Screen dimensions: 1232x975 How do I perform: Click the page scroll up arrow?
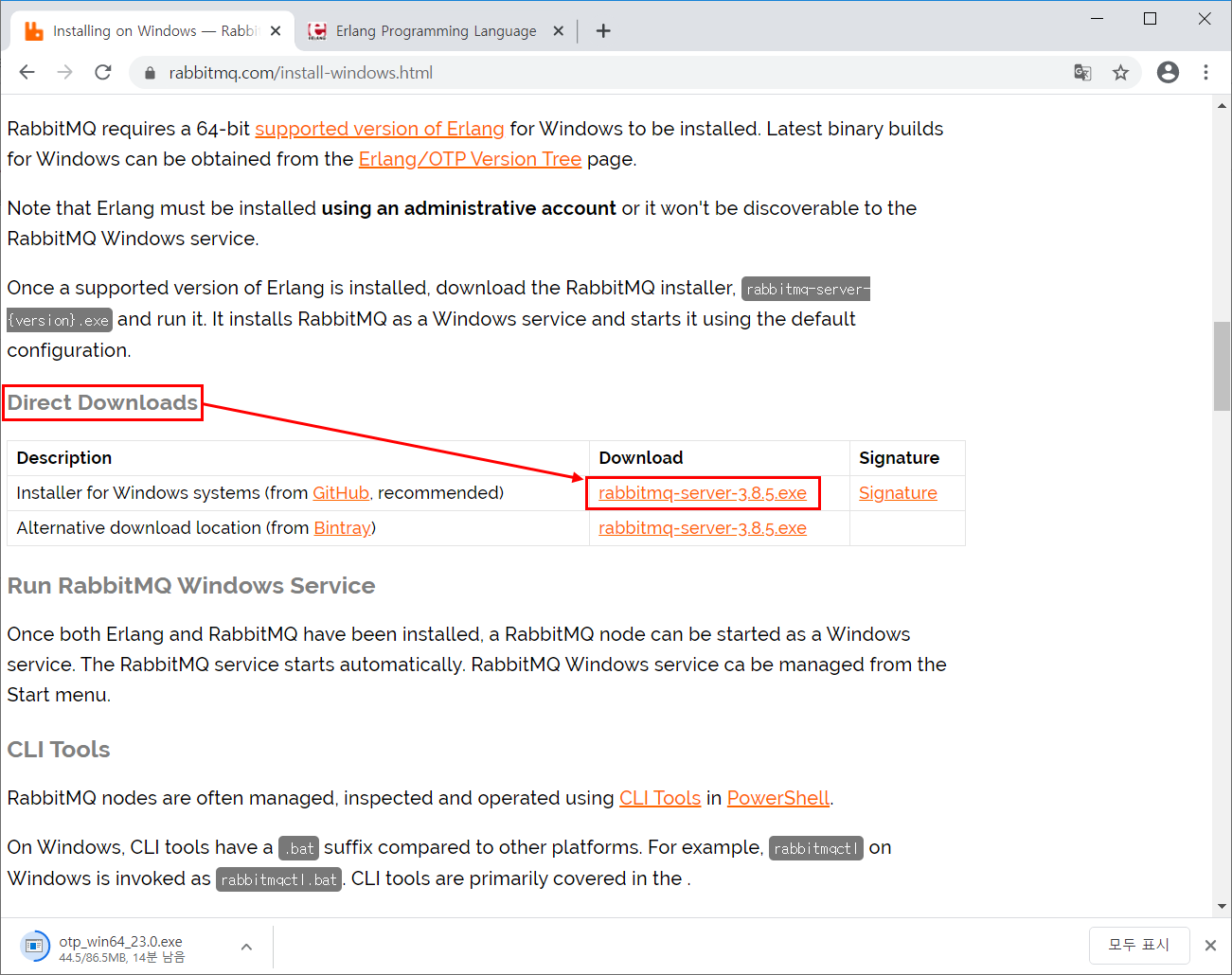pos(1222,106)
